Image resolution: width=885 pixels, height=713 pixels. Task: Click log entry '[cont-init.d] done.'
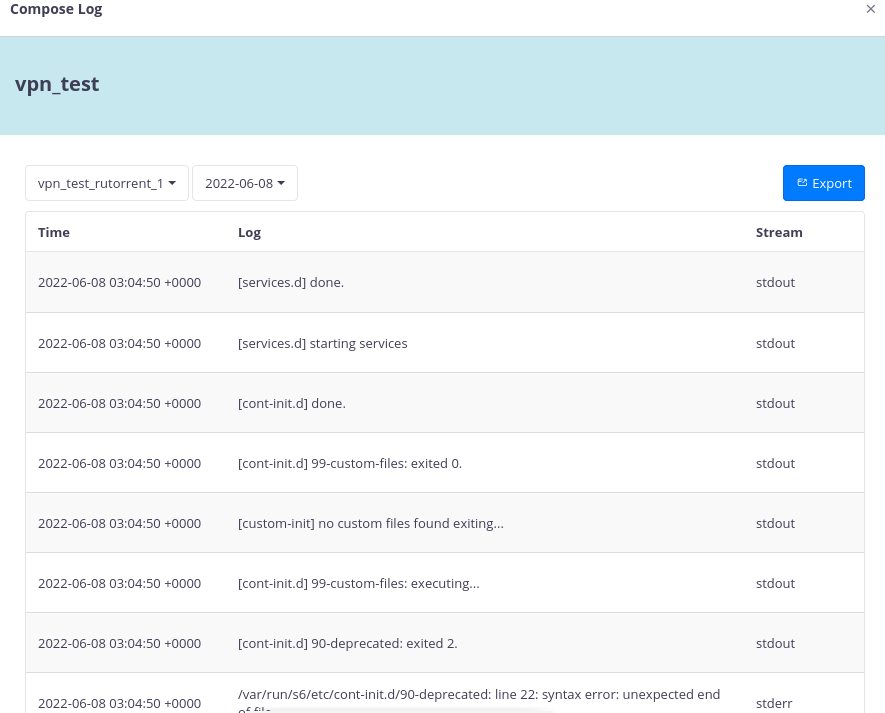(292, 403)
